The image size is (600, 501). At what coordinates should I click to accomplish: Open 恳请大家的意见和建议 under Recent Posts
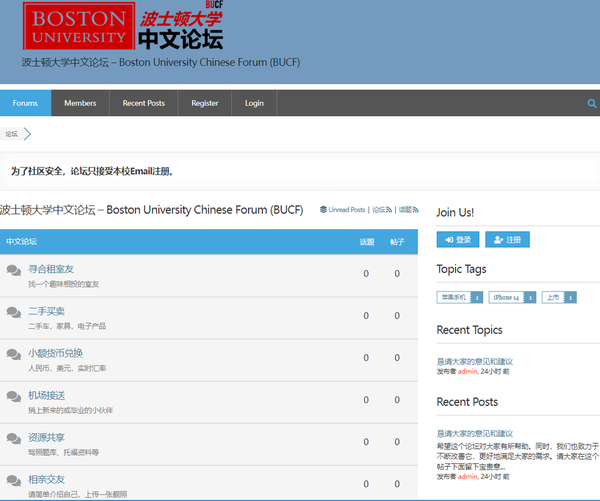tap(474, 433)
